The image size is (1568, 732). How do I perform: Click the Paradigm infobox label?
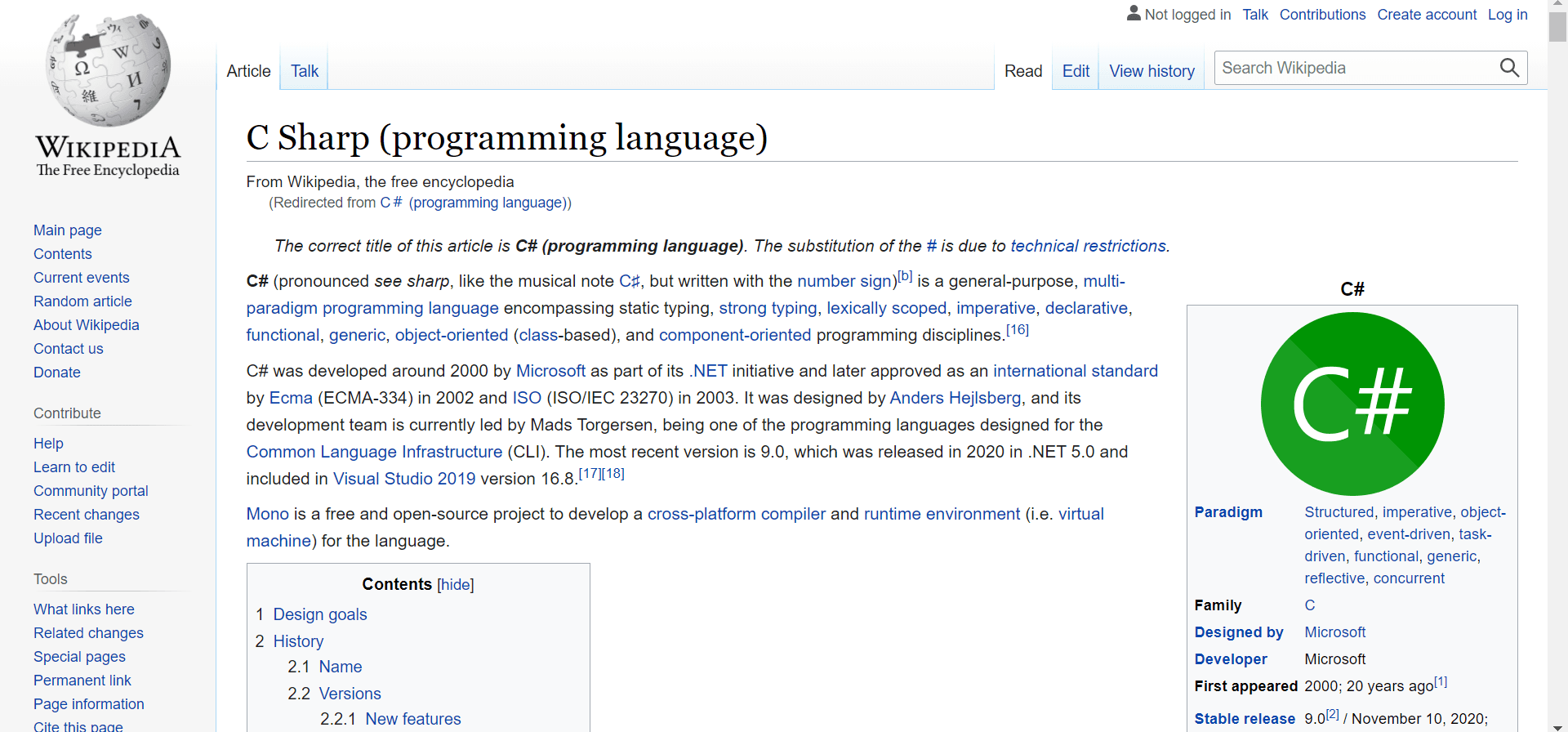click(x=1228, y=512)
